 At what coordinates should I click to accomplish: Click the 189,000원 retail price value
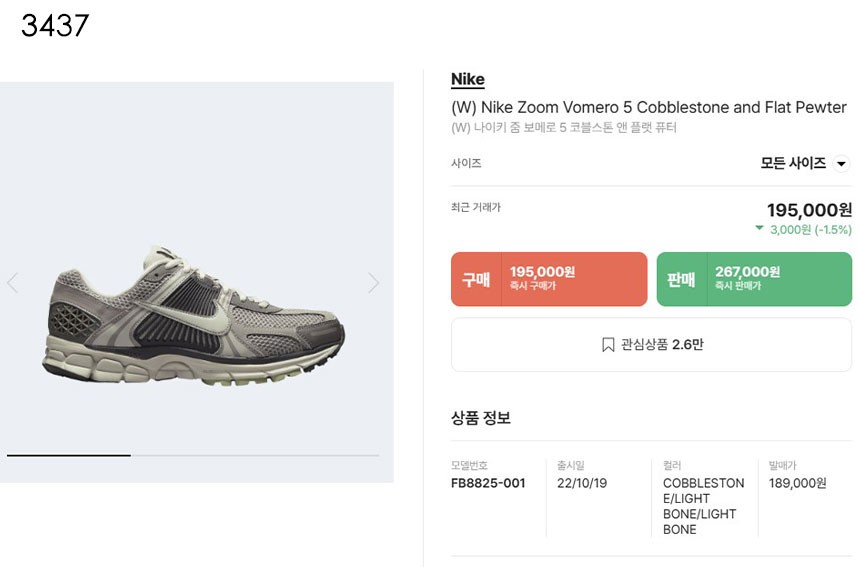[797, 483]
